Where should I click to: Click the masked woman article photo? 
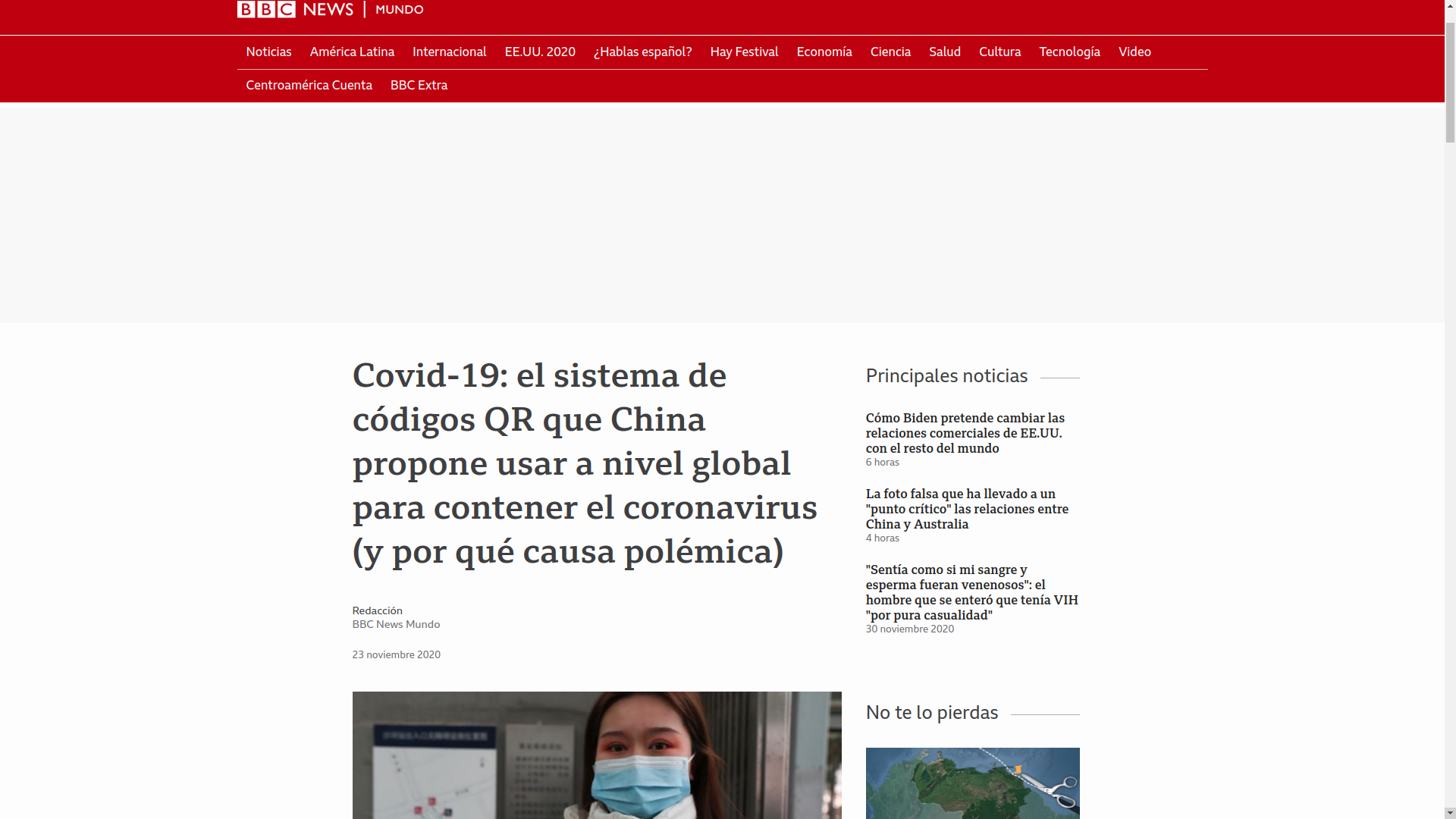click(597, 755)
